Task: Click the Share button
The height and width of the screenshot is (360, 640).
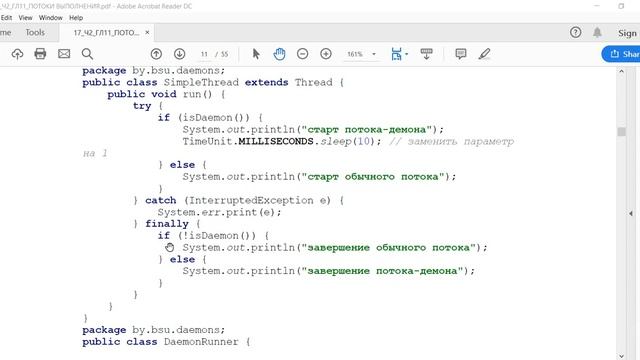Action: pos(621,54)
